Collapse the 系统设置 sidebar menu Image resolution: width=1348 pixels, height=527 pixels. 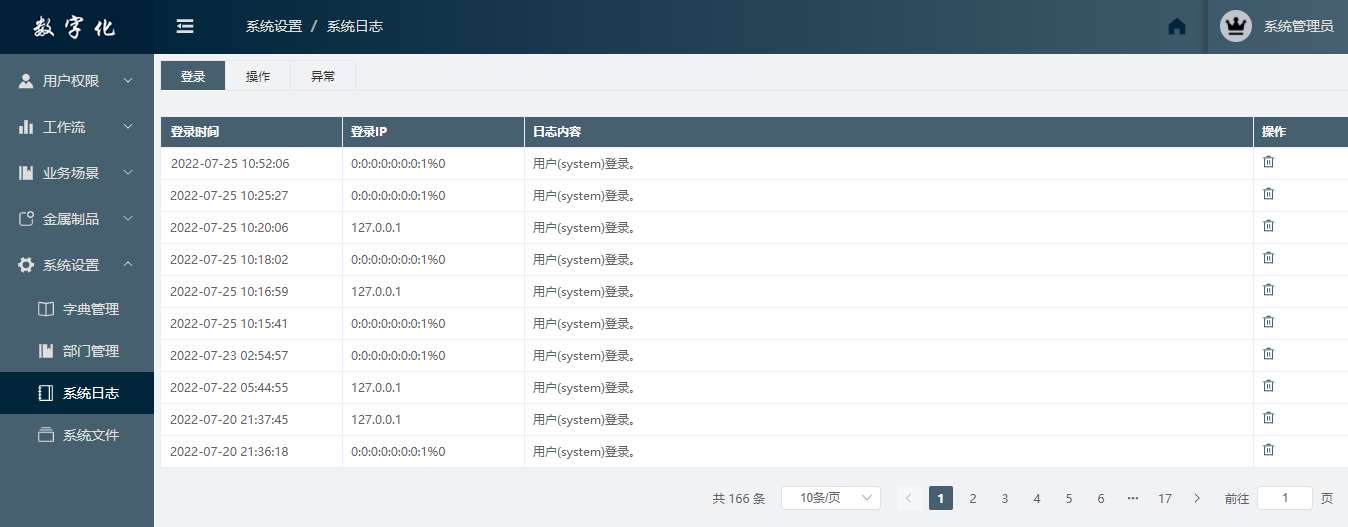point(77,265)
